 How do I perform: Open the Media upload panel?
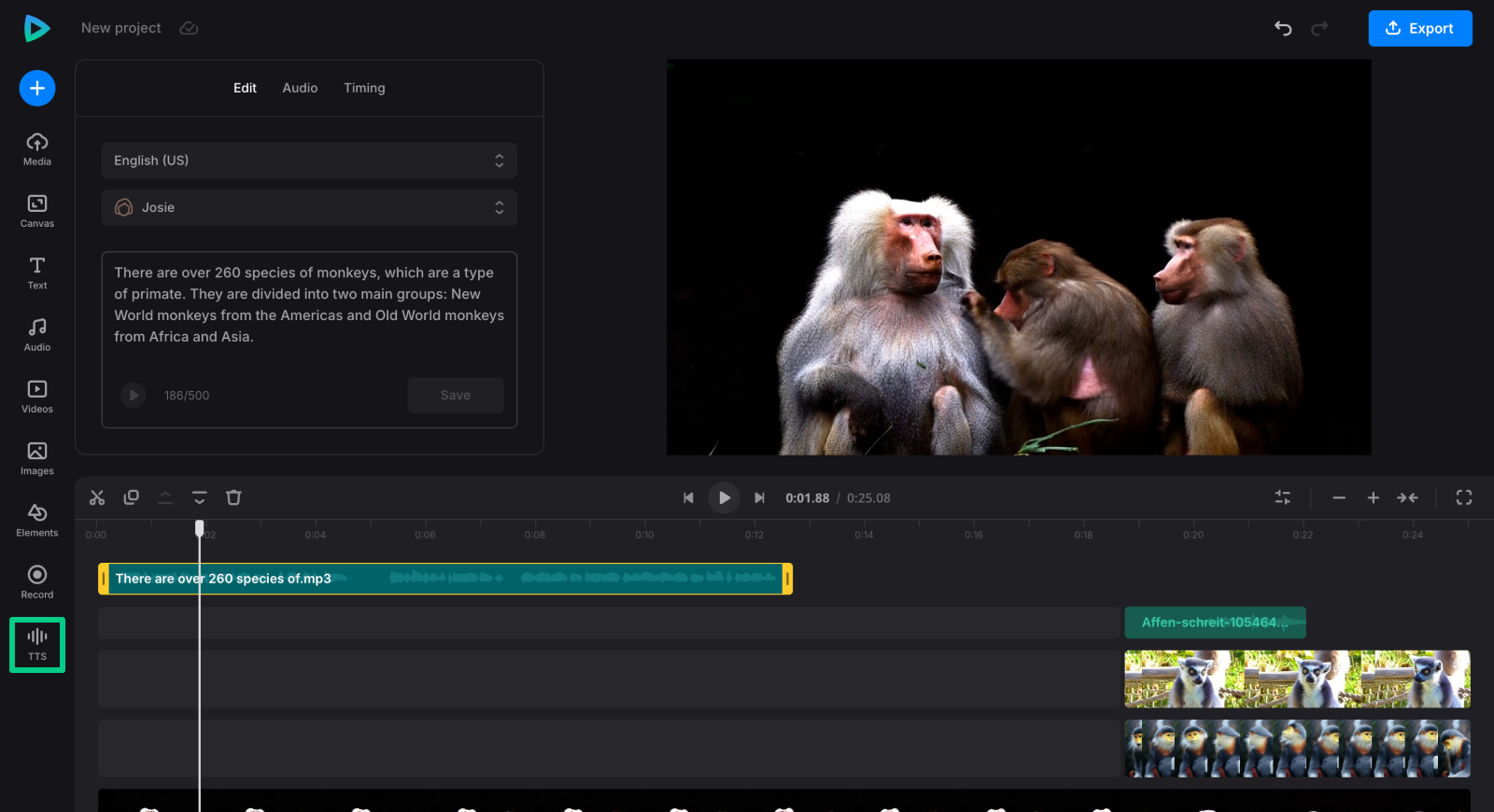coord(37,149)
